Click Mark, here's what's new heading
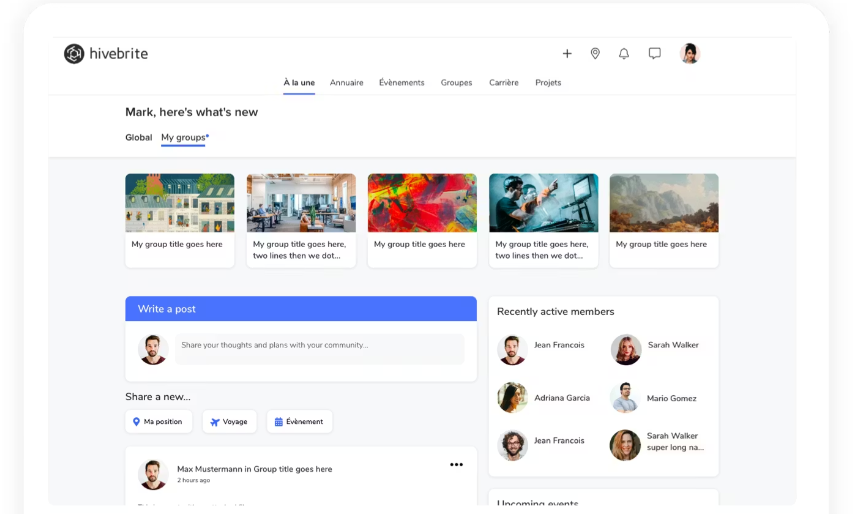The width and height of the screenshot is (867, 514). point(191,112)
